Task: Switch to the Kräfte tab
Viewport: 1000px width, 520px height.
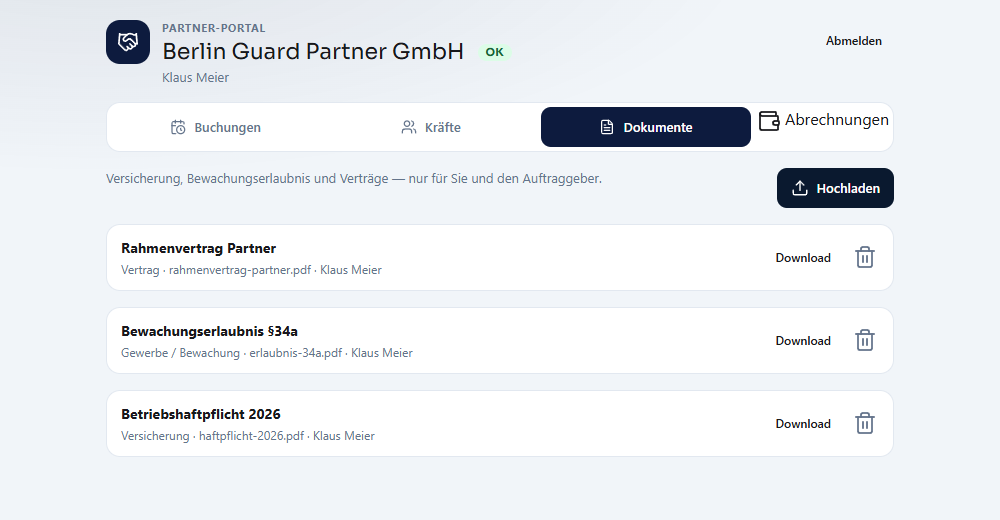Action: [430, 128]
